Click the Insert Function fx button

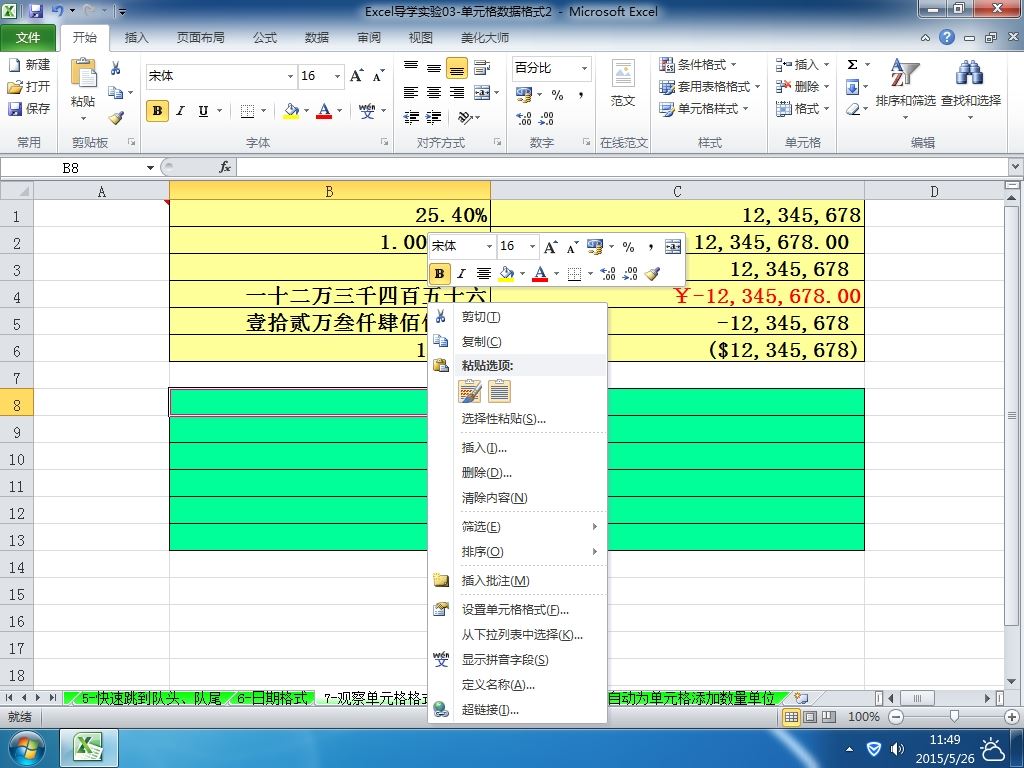pyautogui.click(x=225, y=167)
